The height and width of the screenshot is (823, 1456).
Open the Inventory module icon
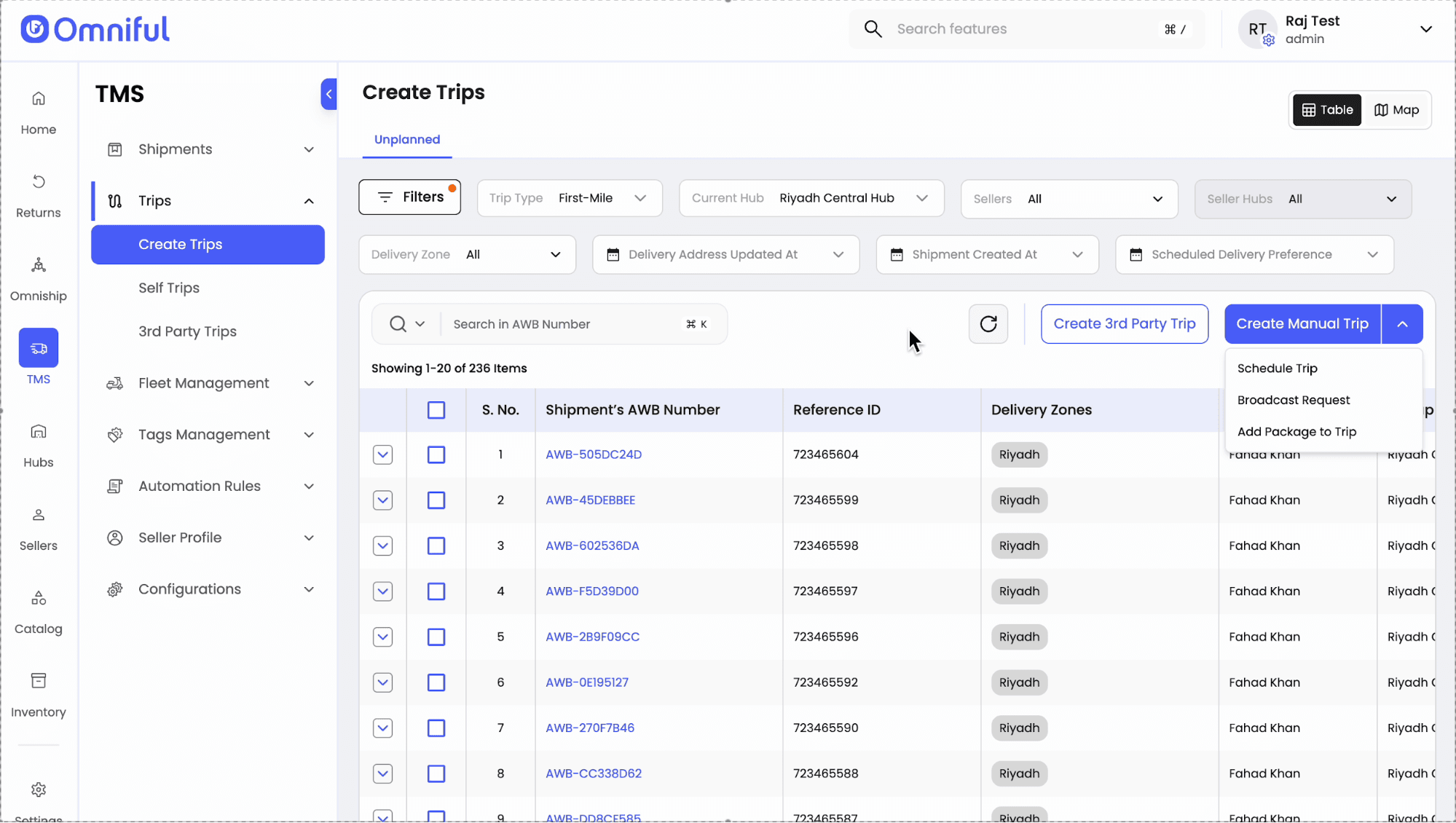[x=39, y=682]
